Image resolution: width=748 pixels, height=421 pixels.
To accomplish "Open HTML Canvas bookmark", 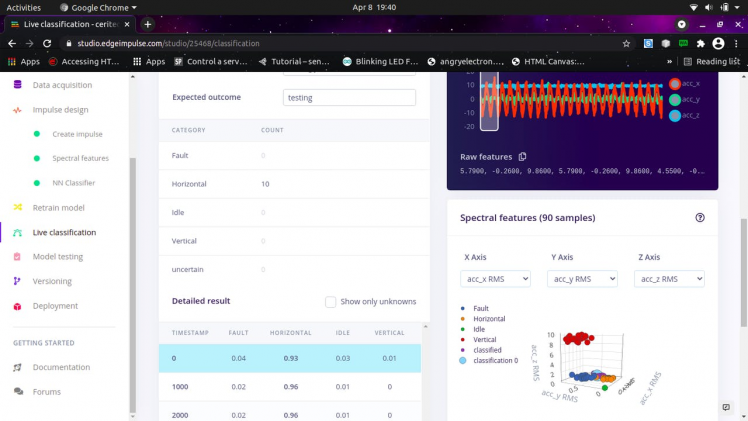I will point(548,62).
